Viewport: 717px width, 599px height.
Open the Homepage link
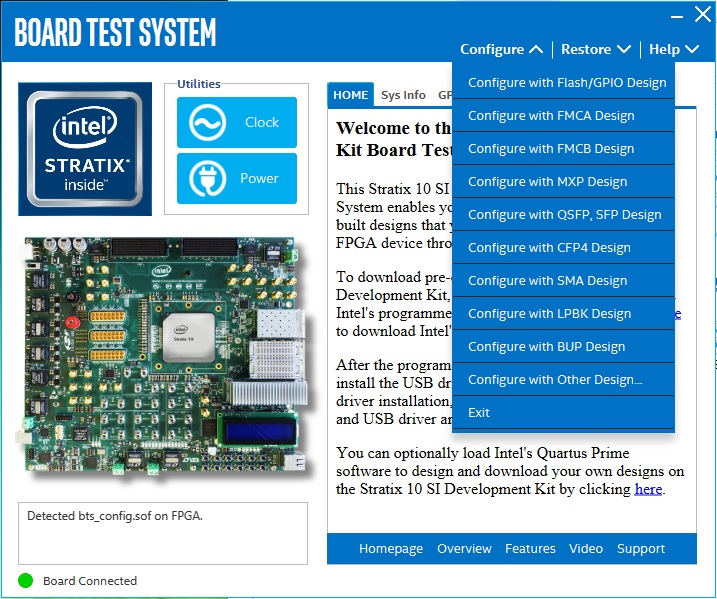click(x=391, y=548)
